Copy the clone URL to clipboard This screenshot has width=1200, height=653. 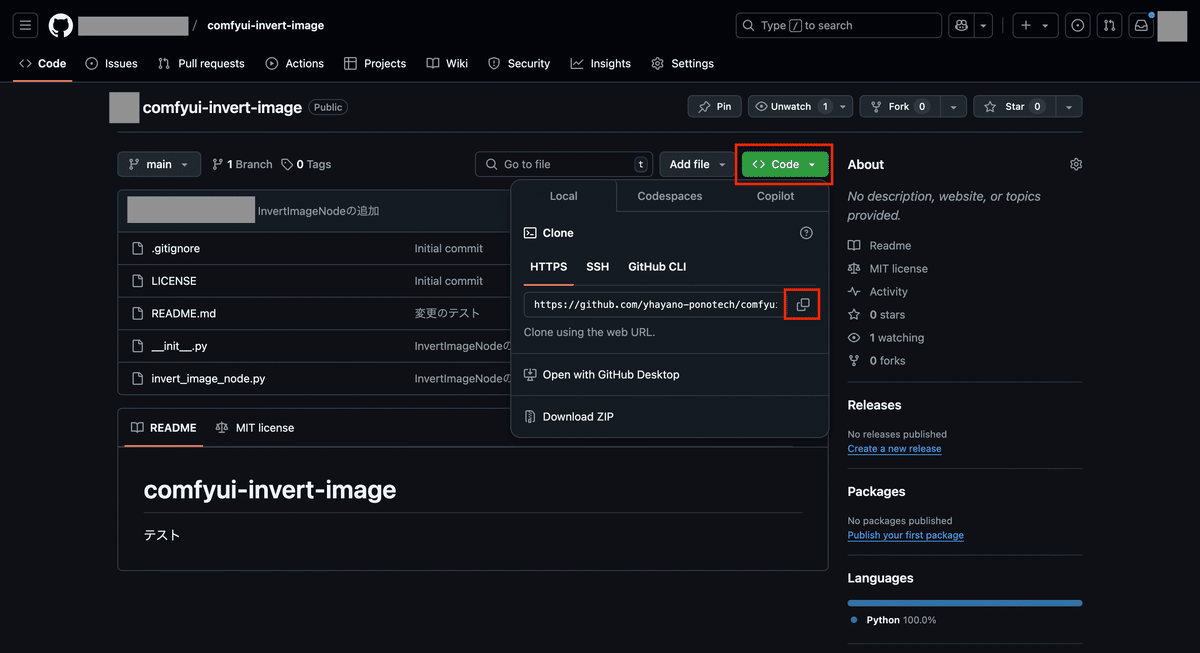[803, 304]
